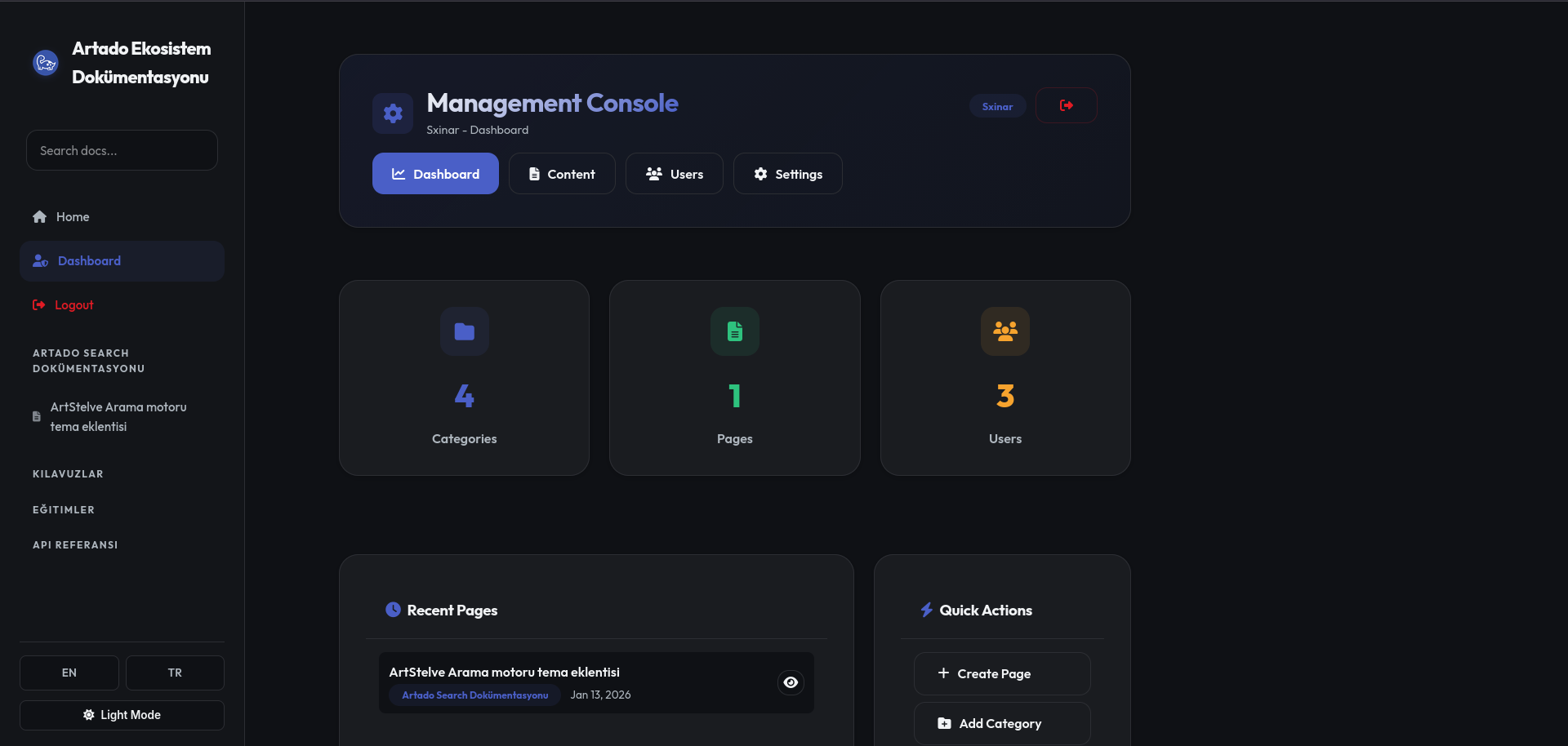
Task: Switch language to EN
Action: (x=69, y=673)
